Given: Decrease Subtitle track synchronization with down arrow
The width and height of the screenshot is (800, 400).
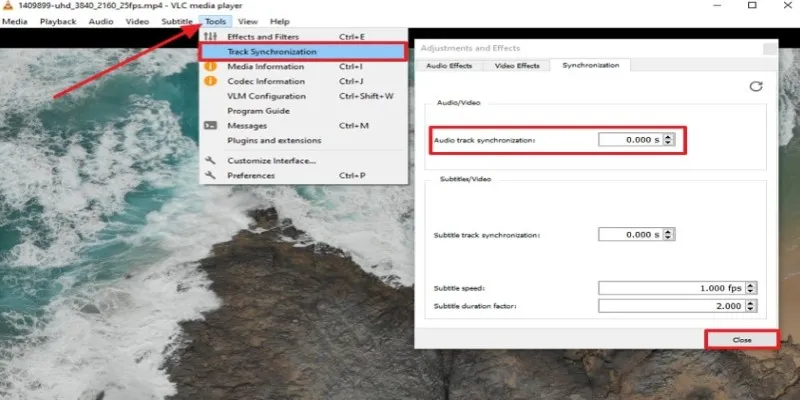Looking at the screenshot, I should 669,238.
